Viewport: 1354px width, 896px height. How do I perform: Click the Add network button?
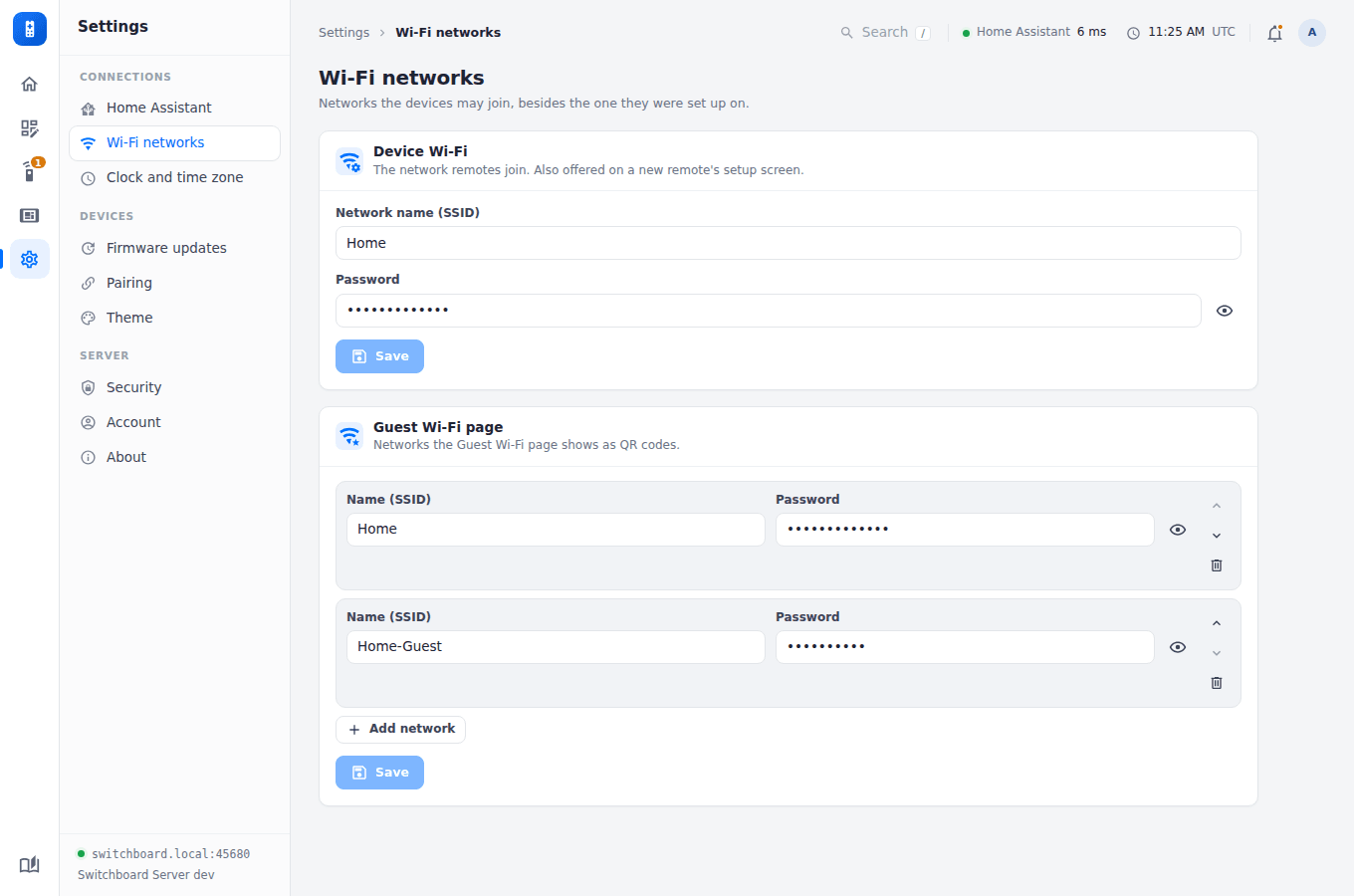point(400,730)
